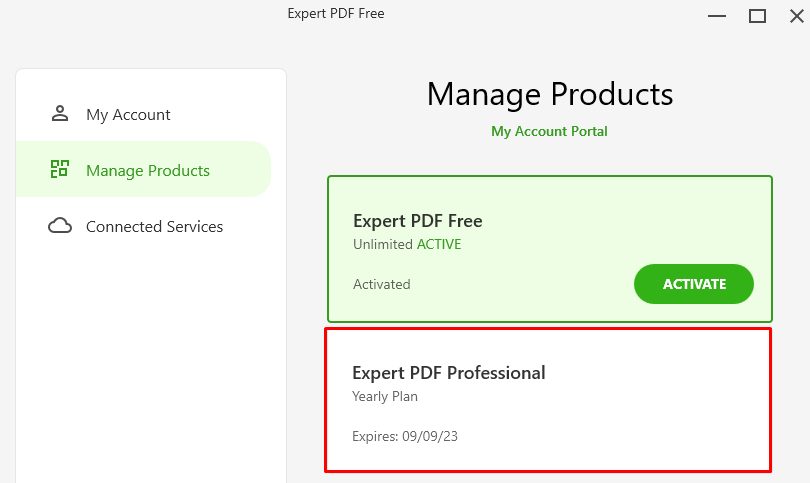The width and height of the screenshot is (810, 483).
Task: Maximize the Expert PDF Free window
Action: 757,16
